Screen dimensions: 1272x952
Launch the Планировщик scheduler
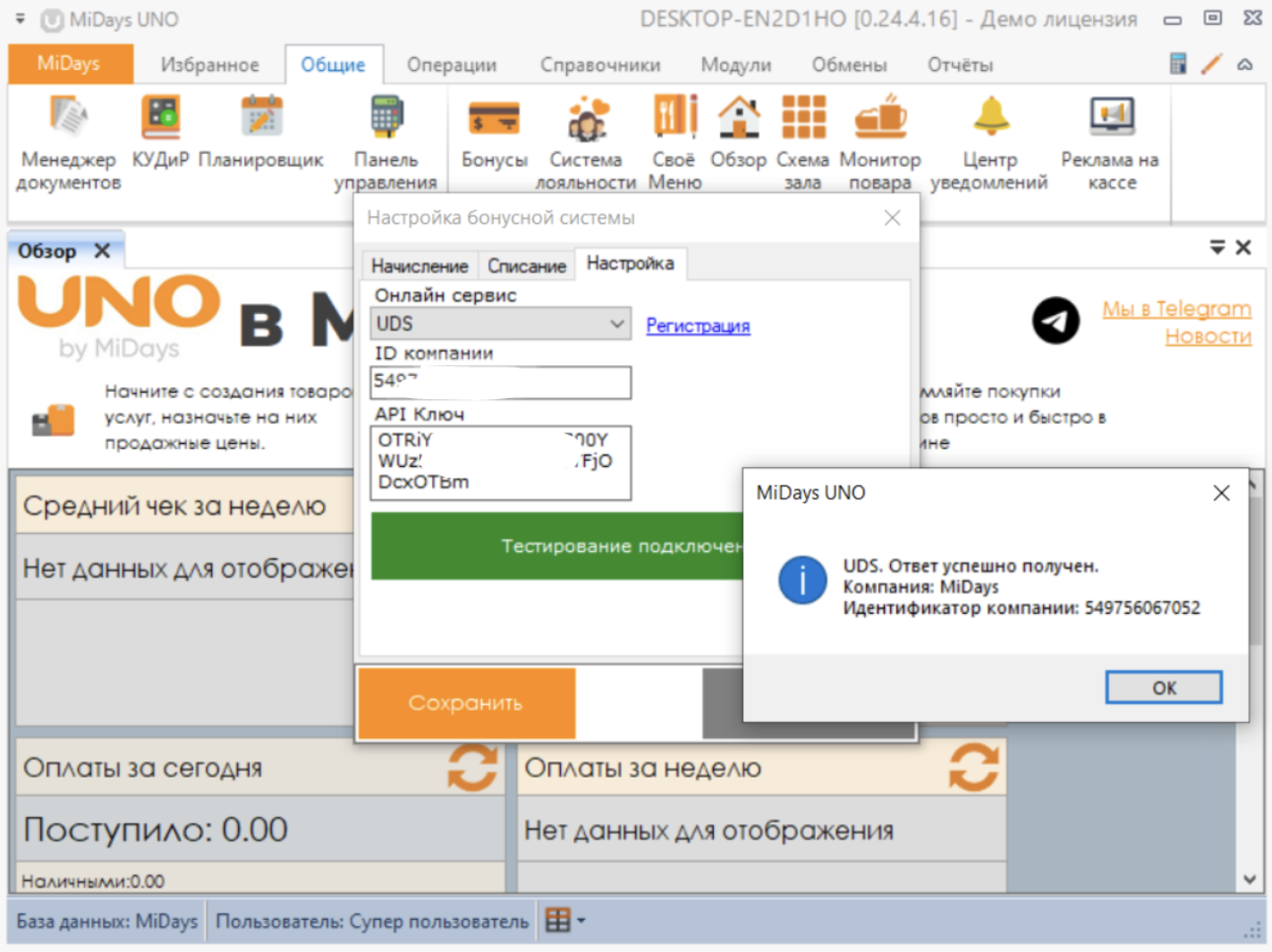coord(261,132)
